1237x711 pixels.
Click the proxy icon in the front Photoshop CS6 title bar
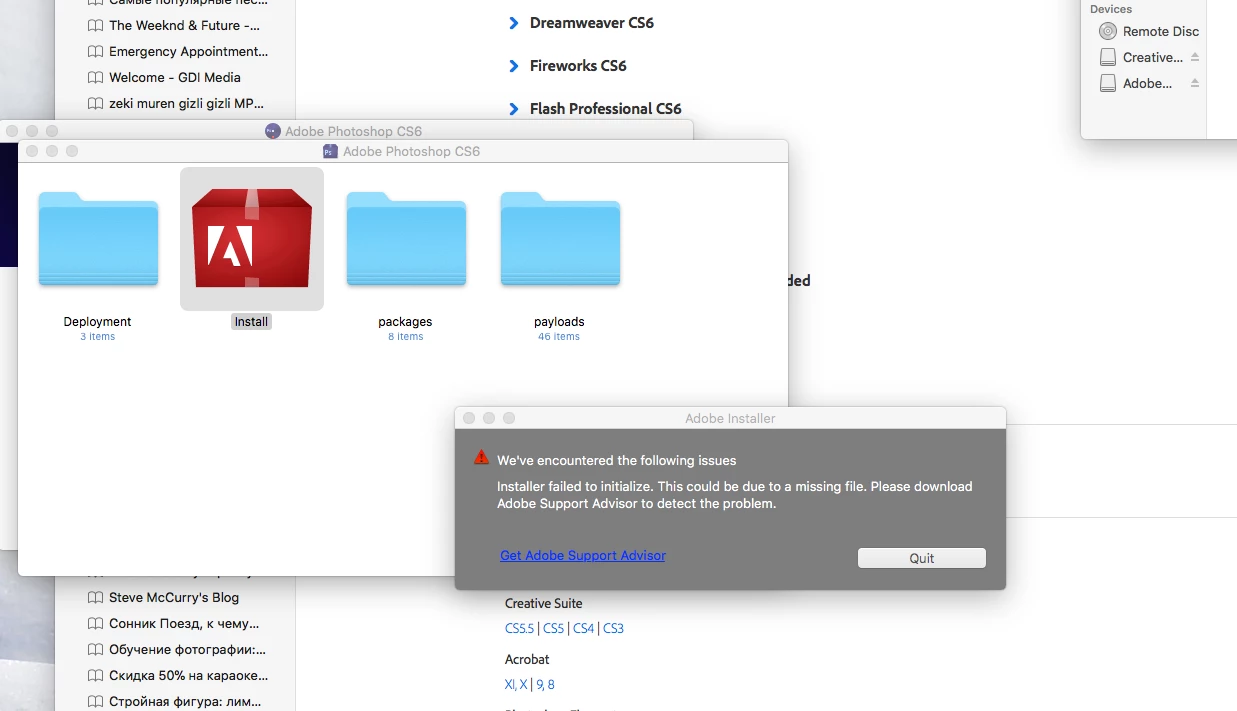click(330, 151)
